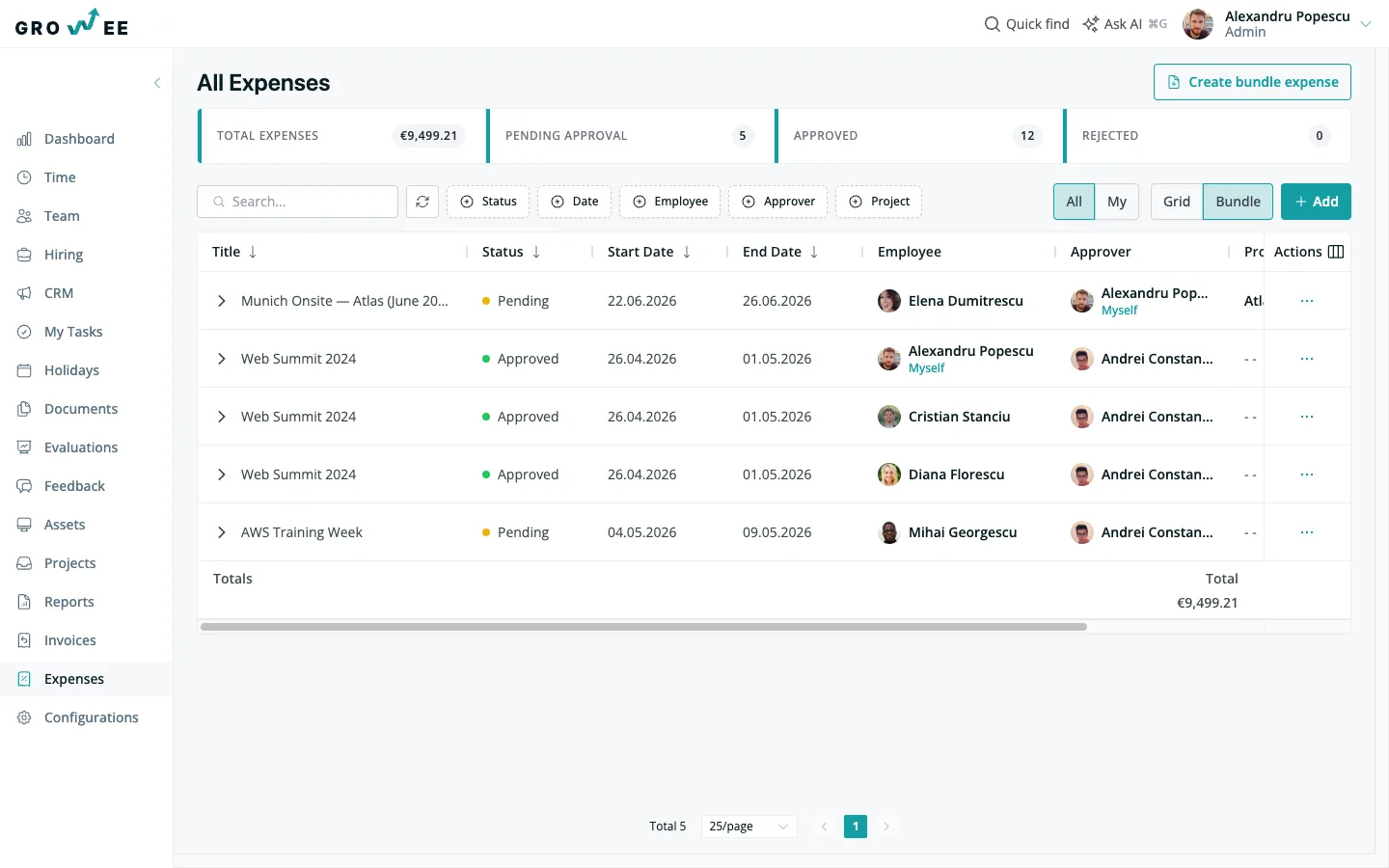Open actions menu for AWS Training Week
The height and width of the screenshot is (868, 1389).
[1307, 532]
